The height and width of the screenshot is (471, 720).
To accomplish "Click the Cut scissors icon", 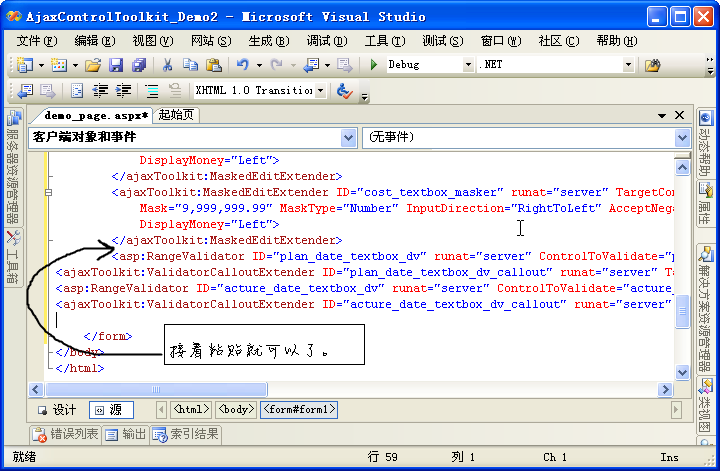I will pyautogui.click(x=168, y=65).
